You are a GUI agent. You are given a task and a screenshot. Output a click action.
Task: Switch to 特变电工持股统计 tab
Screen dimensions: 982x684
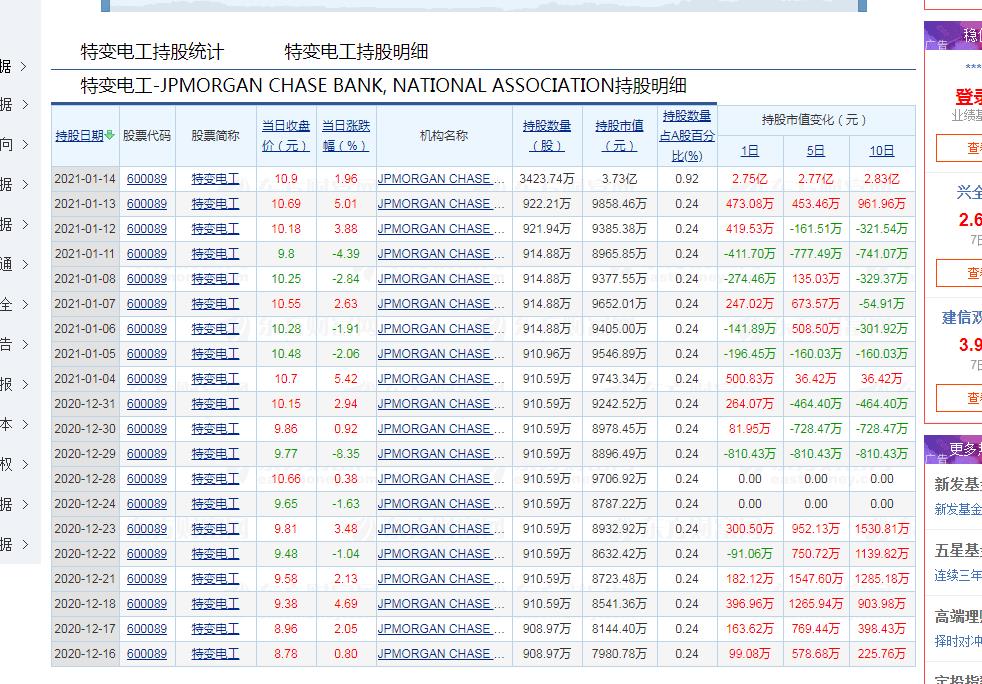pos(152,51)
